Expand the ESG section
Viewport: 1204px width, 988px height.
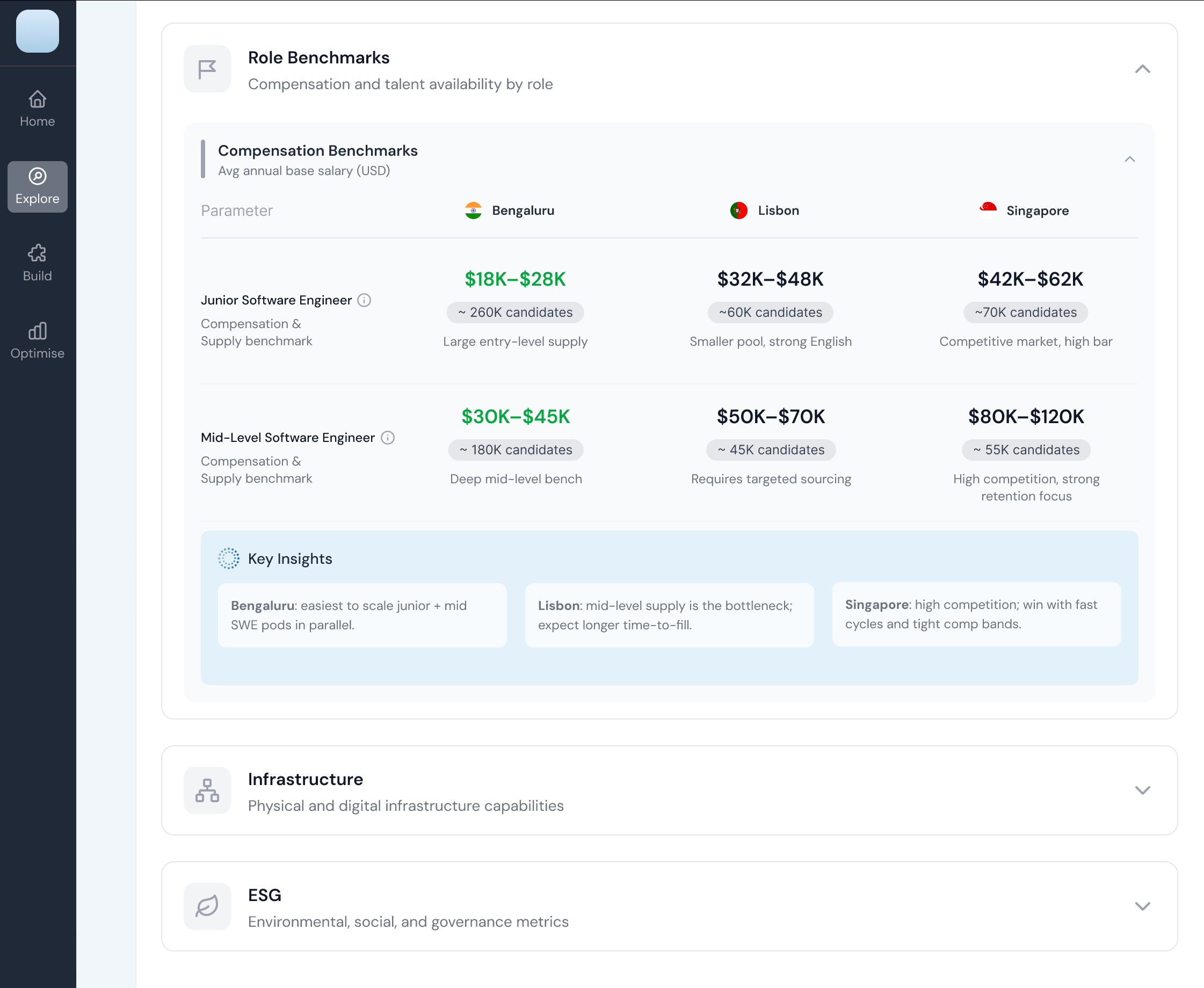point(1143,906)
